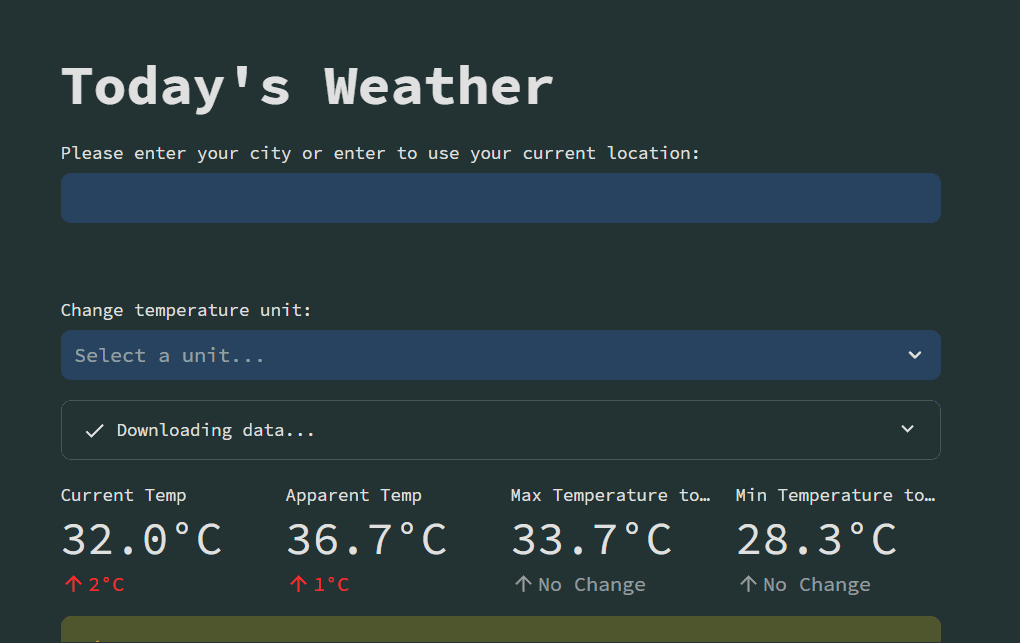This screenshot has width=1020, height=643.
Task: Open the Select a unit dropdown
Action: pyautogui.click(x=480, y=355)
